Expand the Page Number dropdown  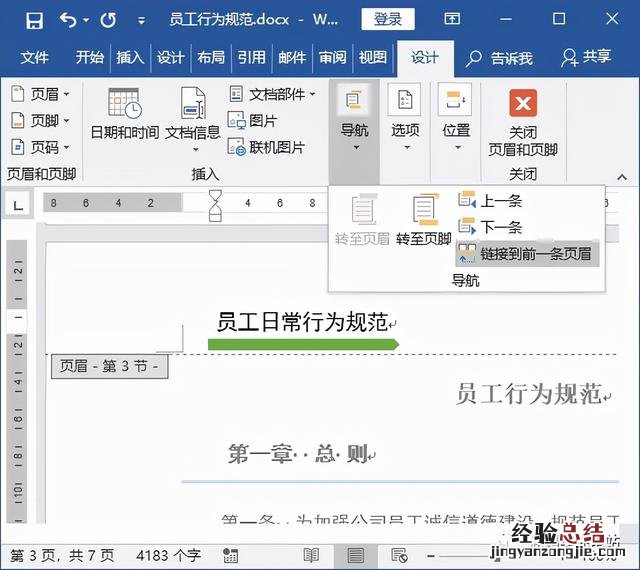(40, 147)
